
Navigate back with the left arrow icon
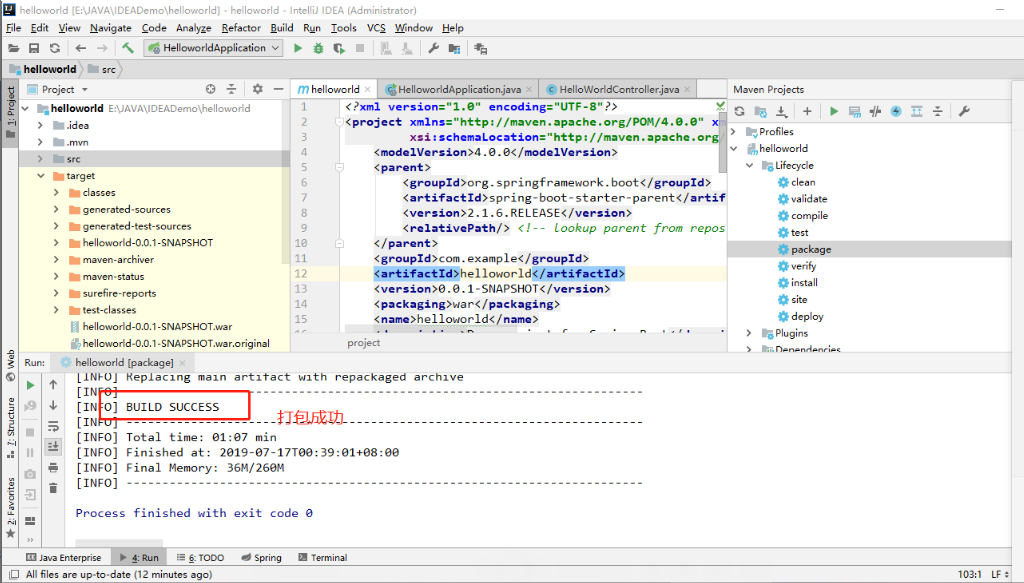[x=81, y=48]
